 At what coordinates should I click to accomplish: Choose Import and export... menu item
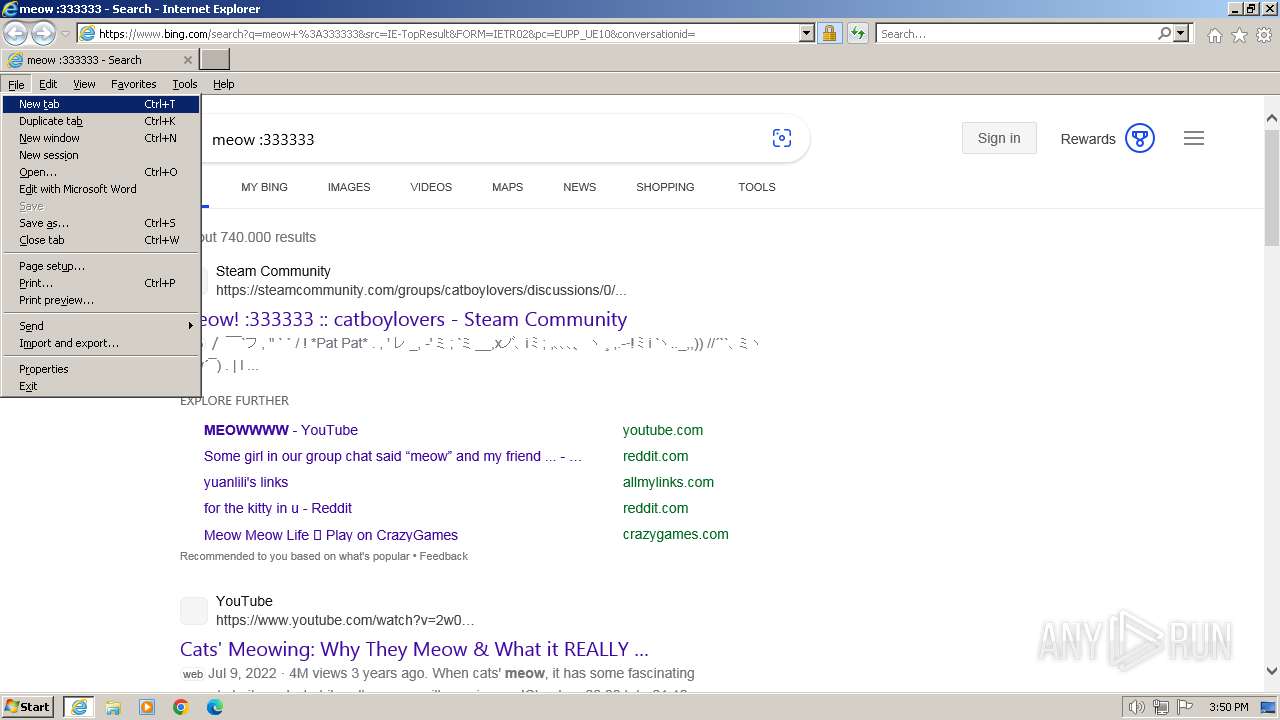click(x=100, y=343)
